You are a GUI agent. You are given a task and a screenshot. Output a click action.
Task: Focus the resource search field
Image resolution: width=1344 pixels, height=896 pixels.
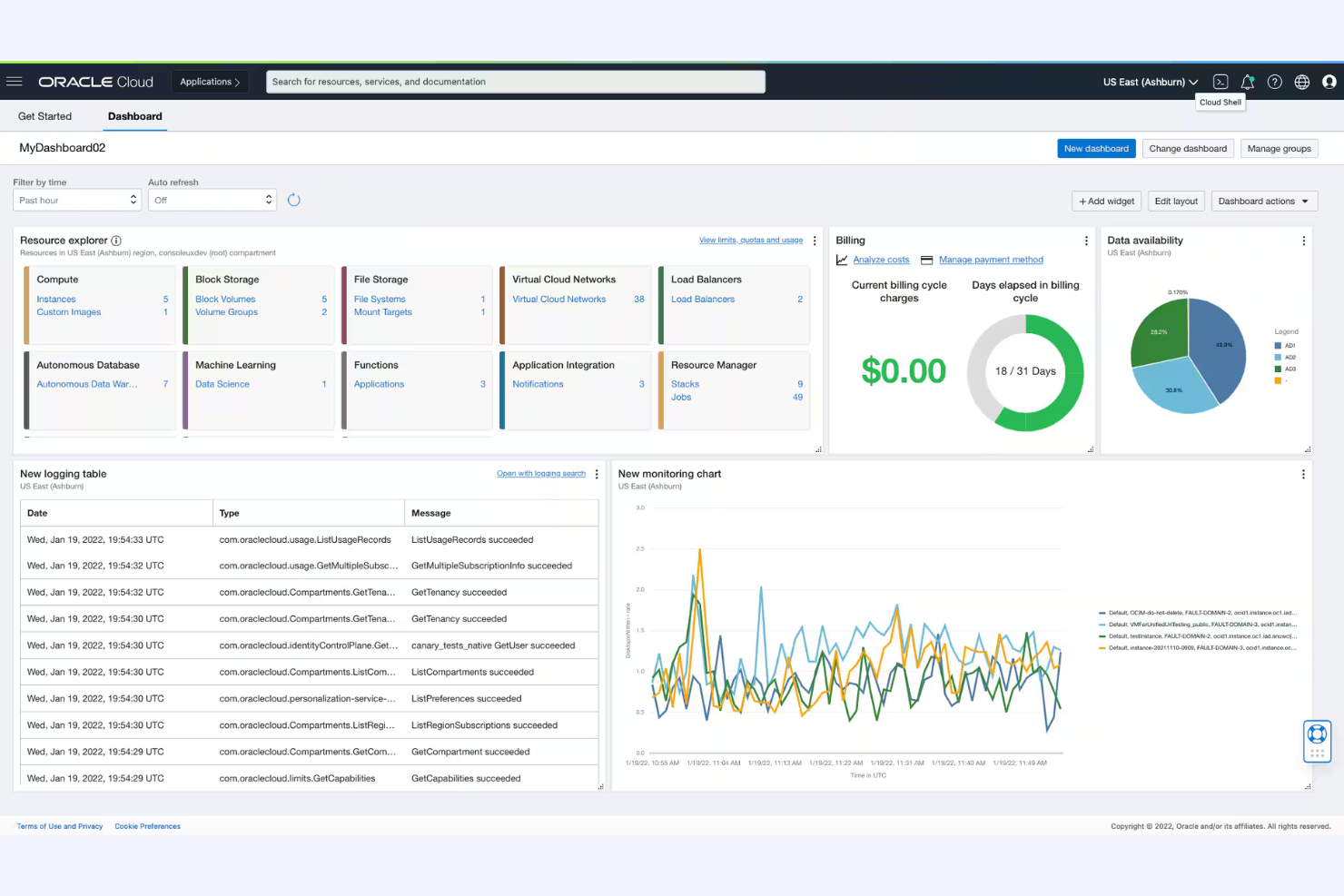[x=516, y=82]
